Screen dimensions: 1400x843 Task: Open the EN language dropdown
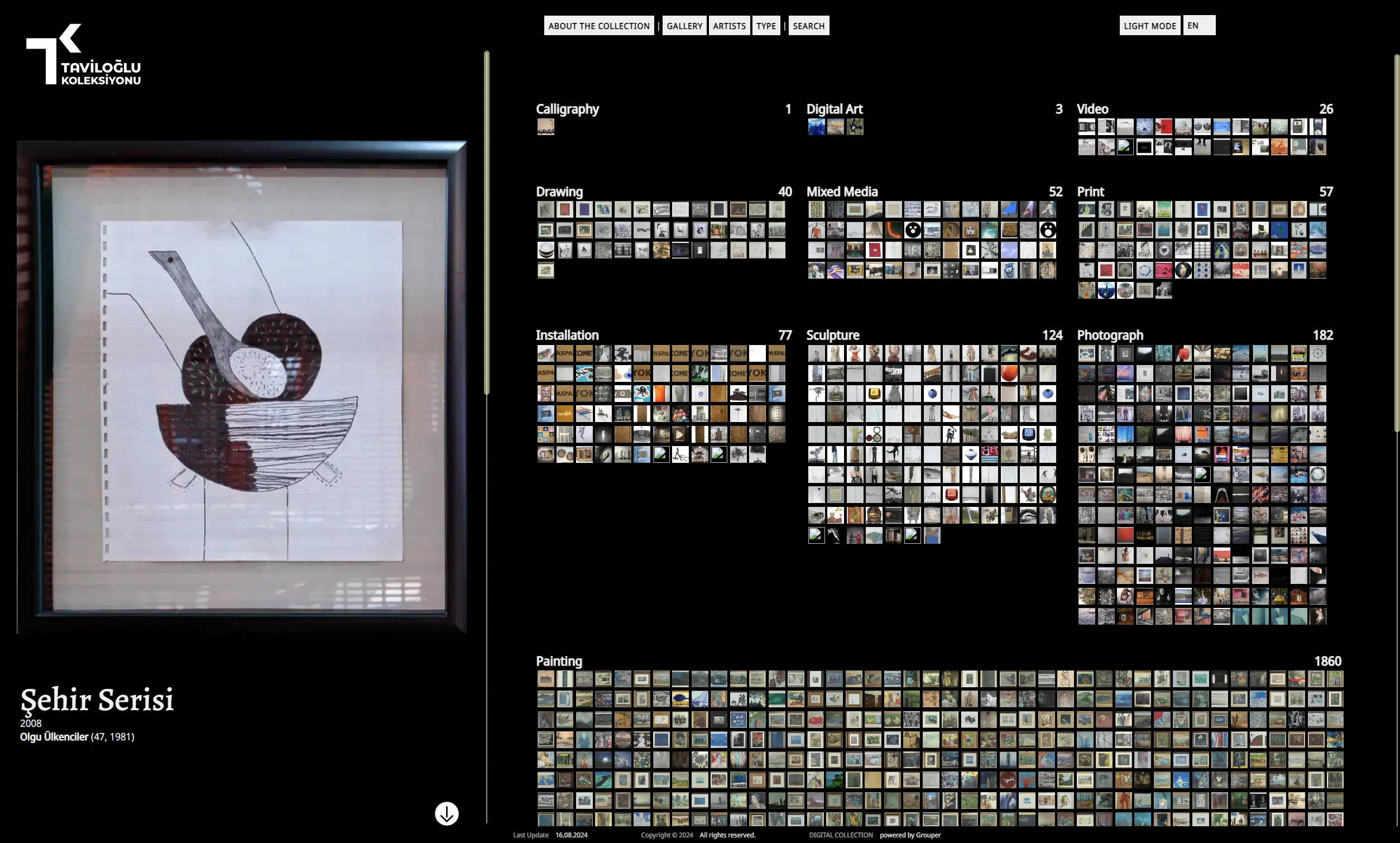click(1199, 26)
